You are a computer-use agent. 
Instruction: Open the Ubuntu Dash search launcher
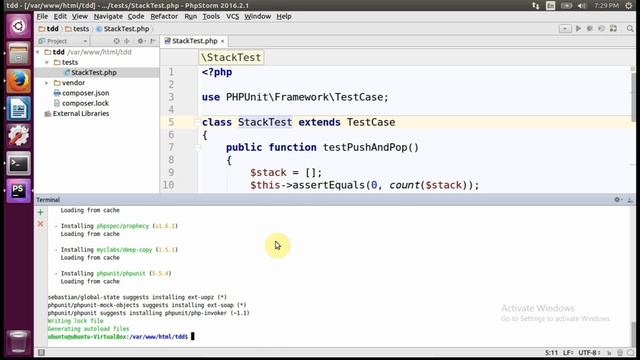[18, 27]
